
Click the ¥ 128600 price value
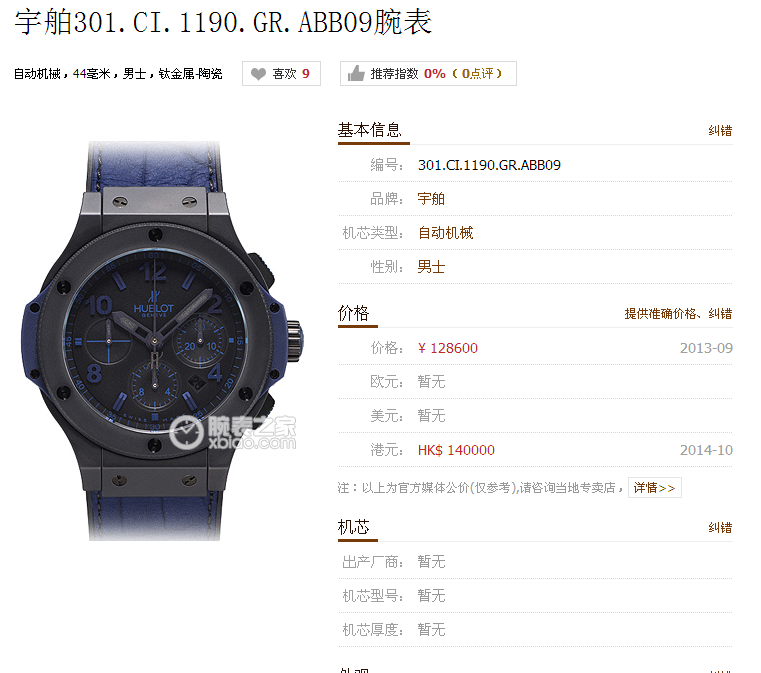coord(447,348)
